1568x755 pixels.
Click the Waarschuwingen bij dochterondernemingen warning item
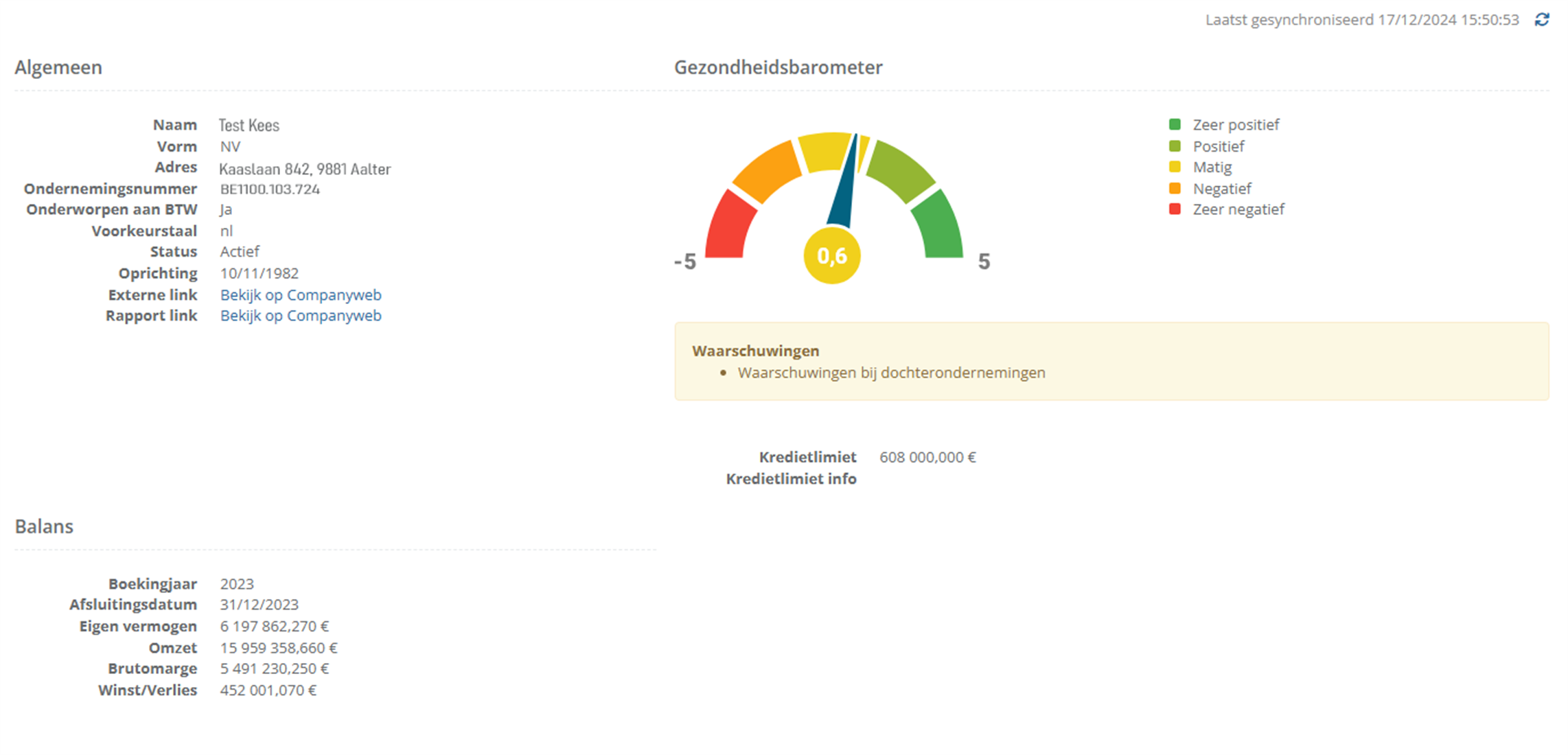pyautogui.click(x=891, y=373)
